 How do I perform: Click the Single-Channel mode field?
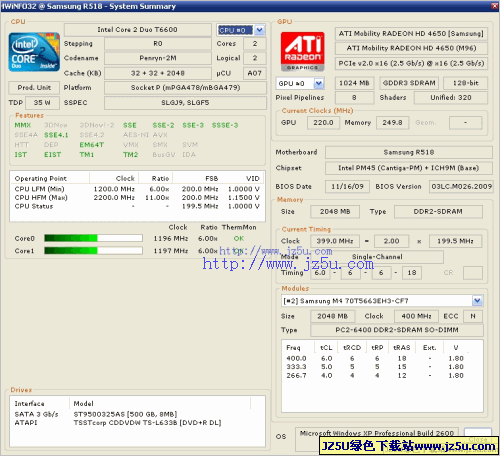coord(377,257)
